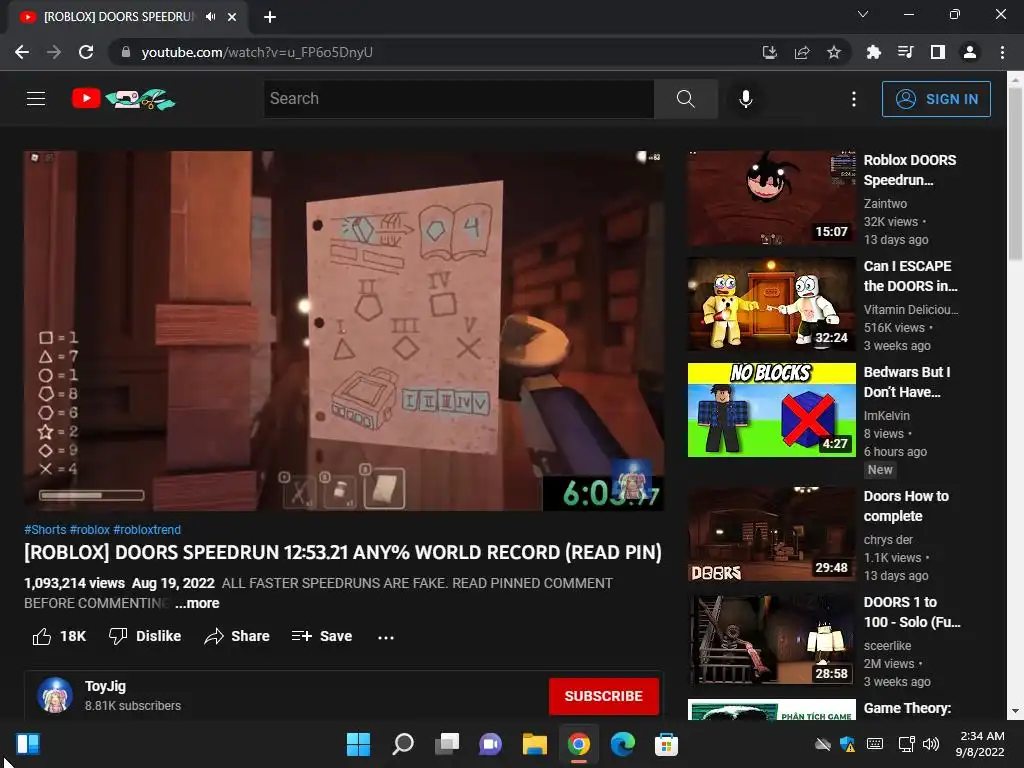Subscribe to ToyJig channel
Image resolution: width=1024 pixels, height=768 pixels.
pyautogui.click(x=603, y=696)
